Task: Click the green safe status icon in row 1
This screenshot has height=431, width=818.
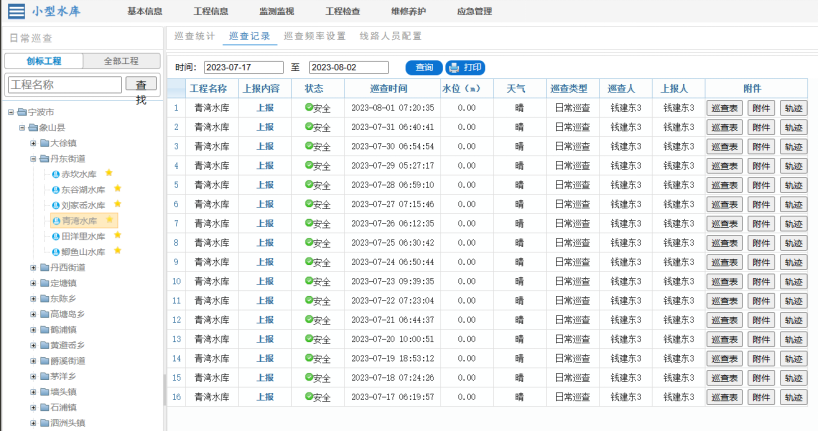Action: click(309, 107)
